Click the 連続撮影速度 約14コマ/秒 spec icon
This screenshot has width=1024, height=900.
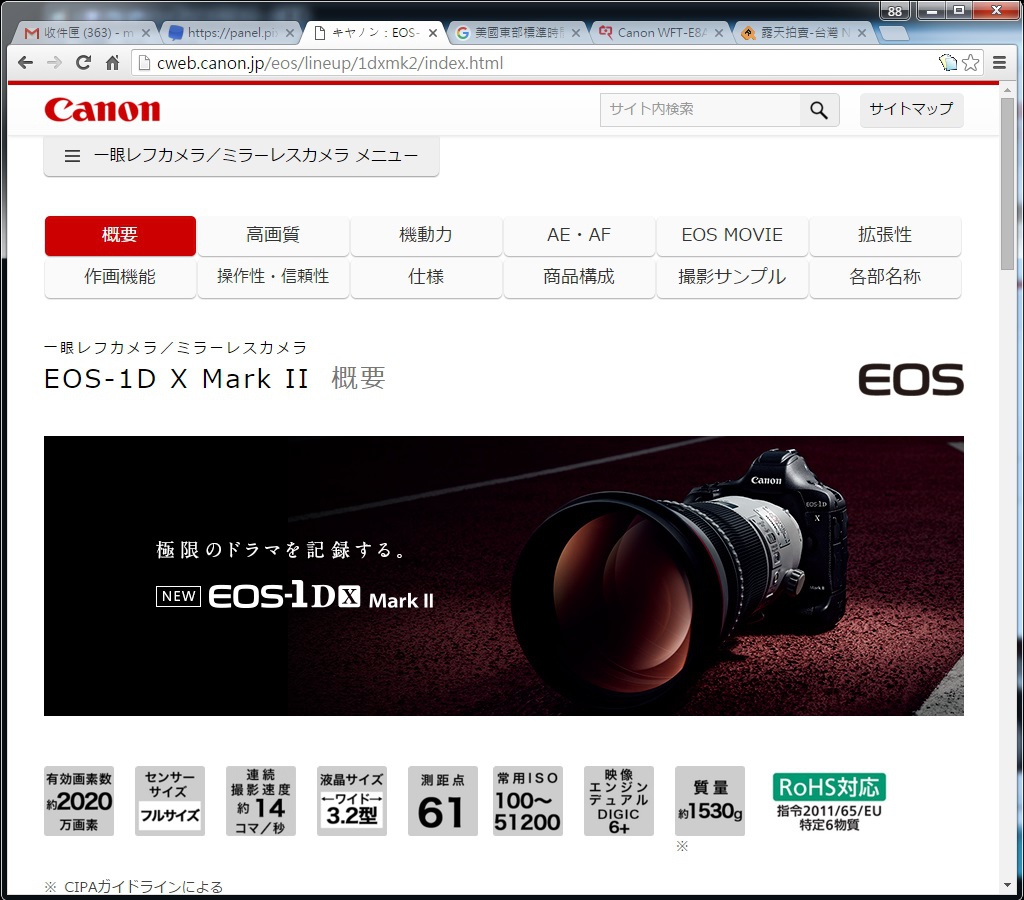click(261, 801)
